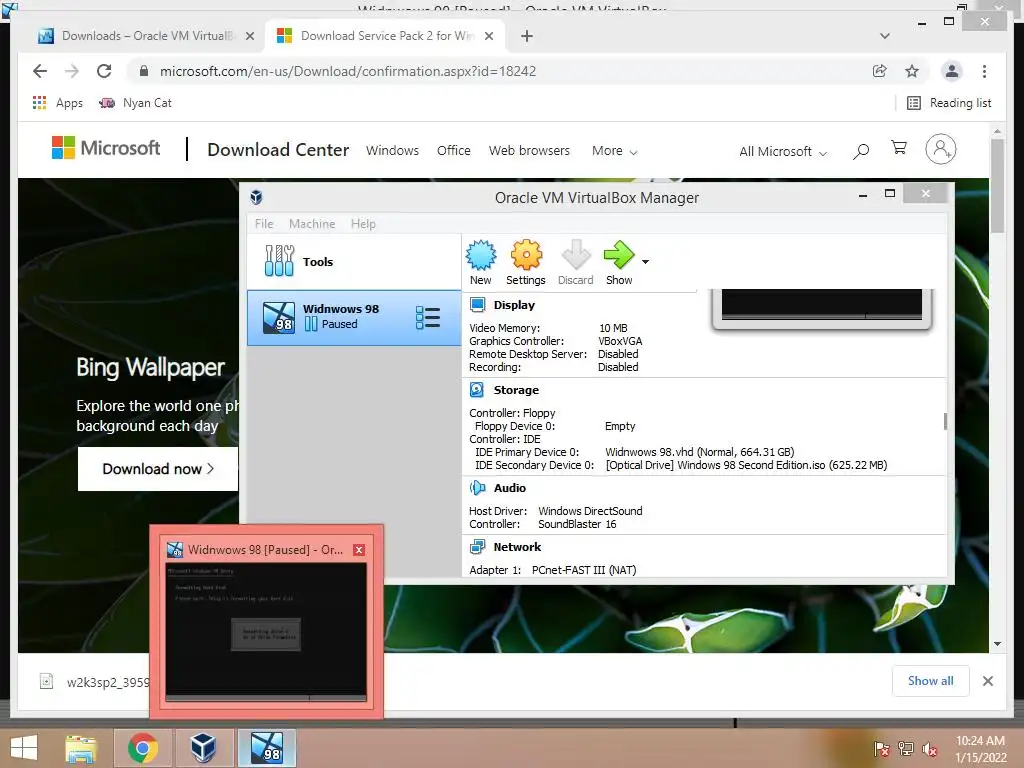This screenshot has width=1024, height=768.
Task: Click the browser page vertical scrollbar
Action: 997,185
